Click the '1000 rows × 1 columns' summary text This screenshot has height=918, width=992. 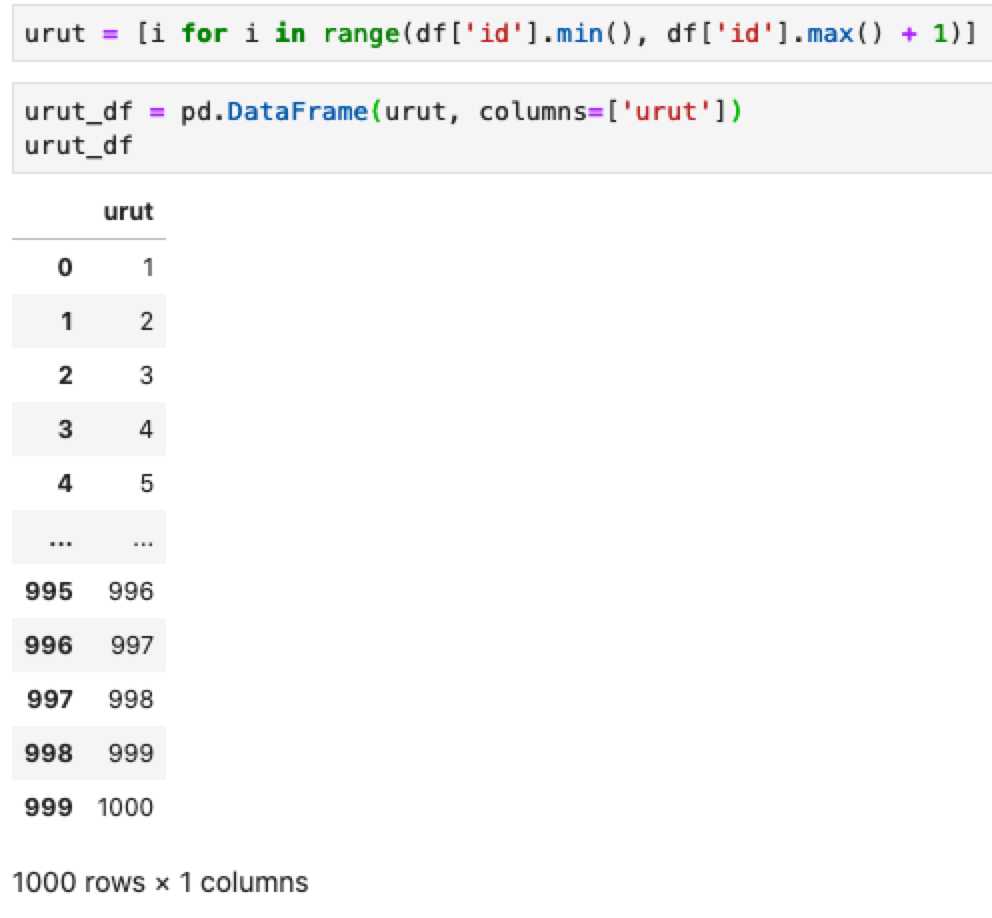(x=160, y=882)
